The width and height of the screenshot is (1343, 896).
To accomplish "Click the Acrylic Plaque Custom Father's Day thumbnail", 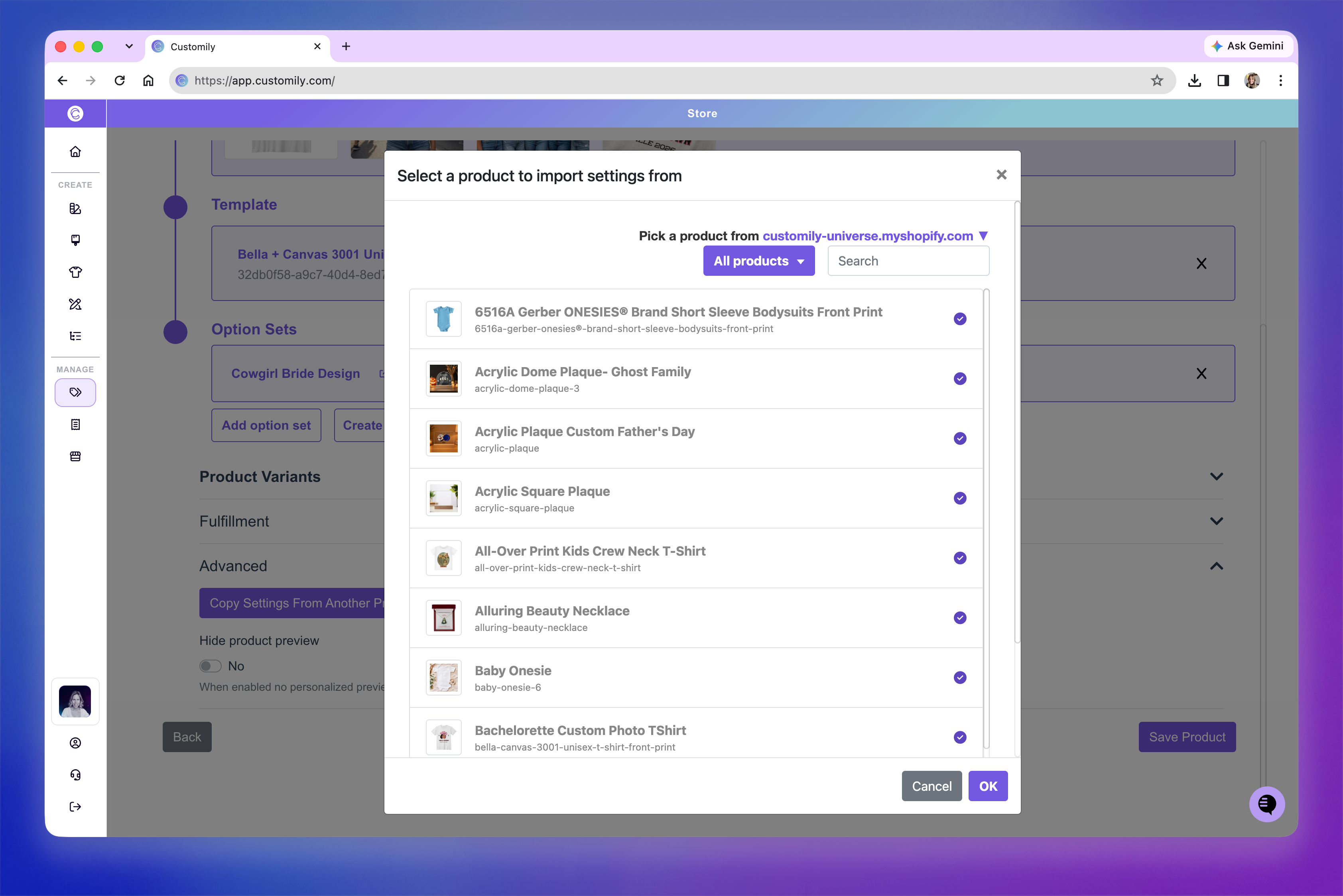I will (444, 439).
